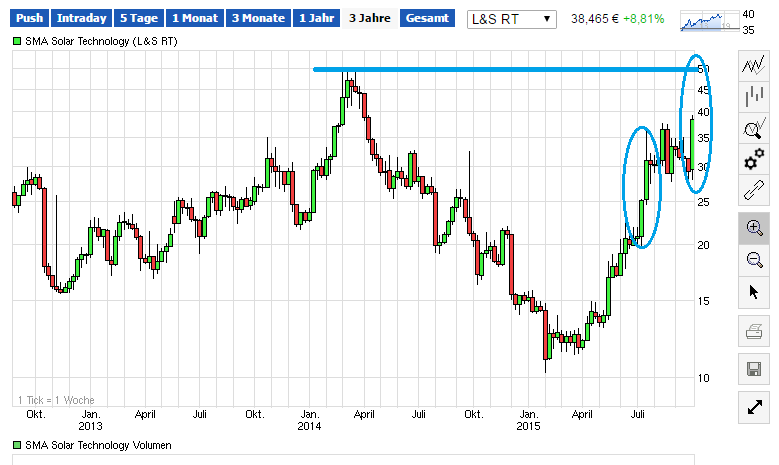Choose the 3 Monate timeframe
Image resolution: width=779 pixels, height=465 pixels.
[x=258, y=18]
